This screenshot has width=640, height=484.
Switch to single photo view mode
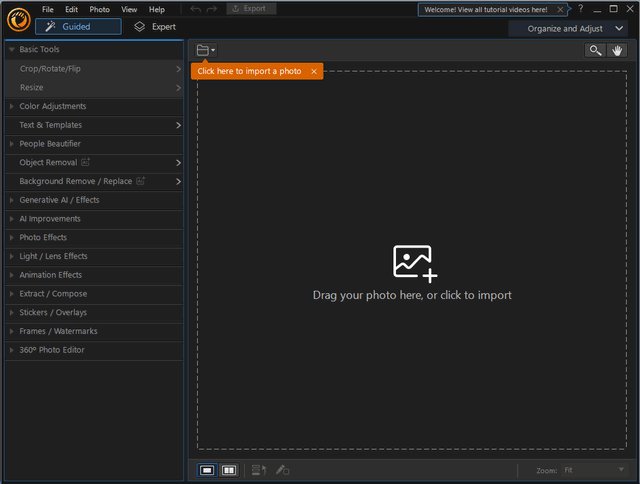click(x=207, y=470)
